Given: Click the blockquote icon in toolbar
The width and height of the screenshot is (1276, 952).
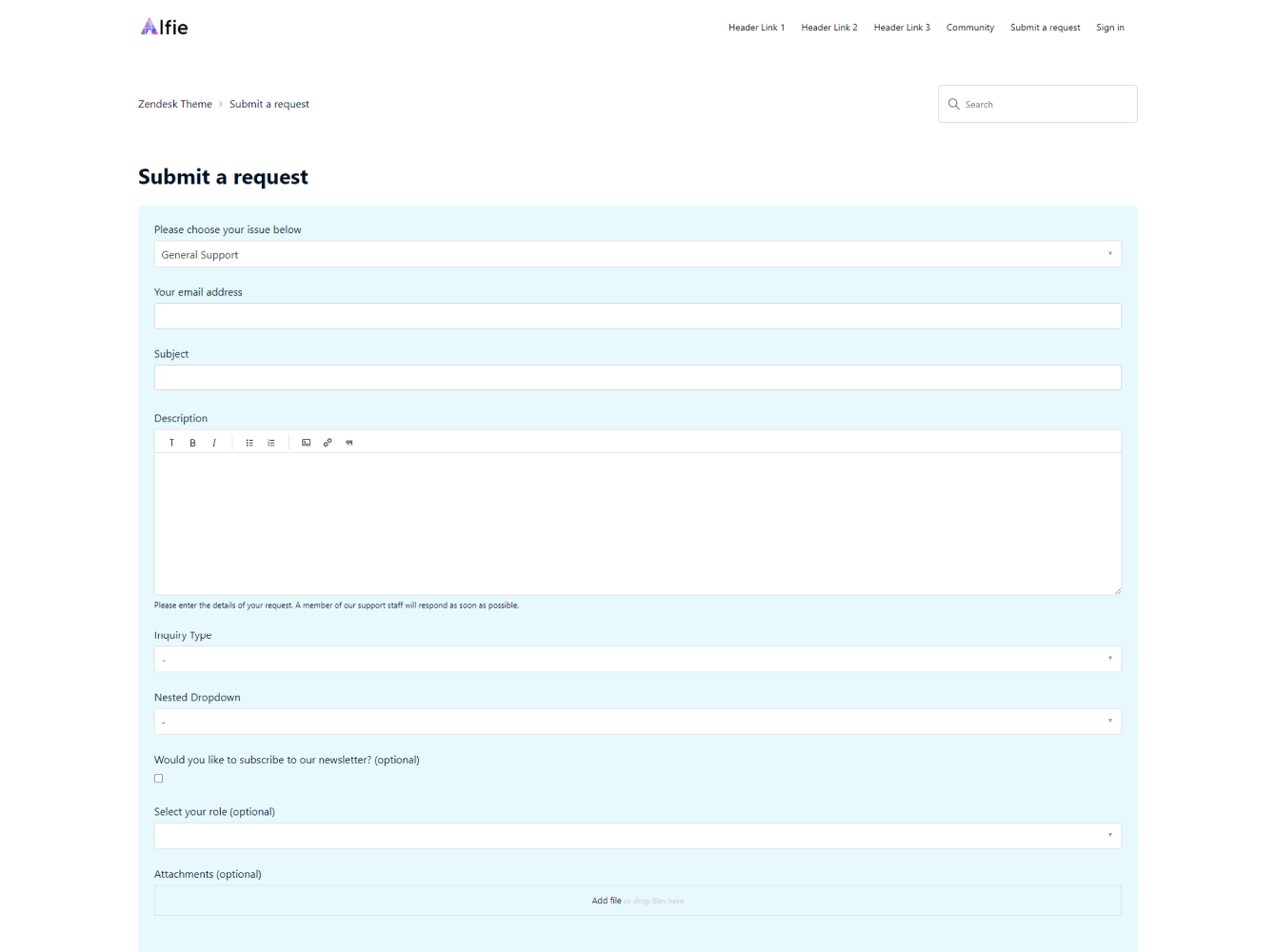Looking at the screenshot, I should click(349, 443).
